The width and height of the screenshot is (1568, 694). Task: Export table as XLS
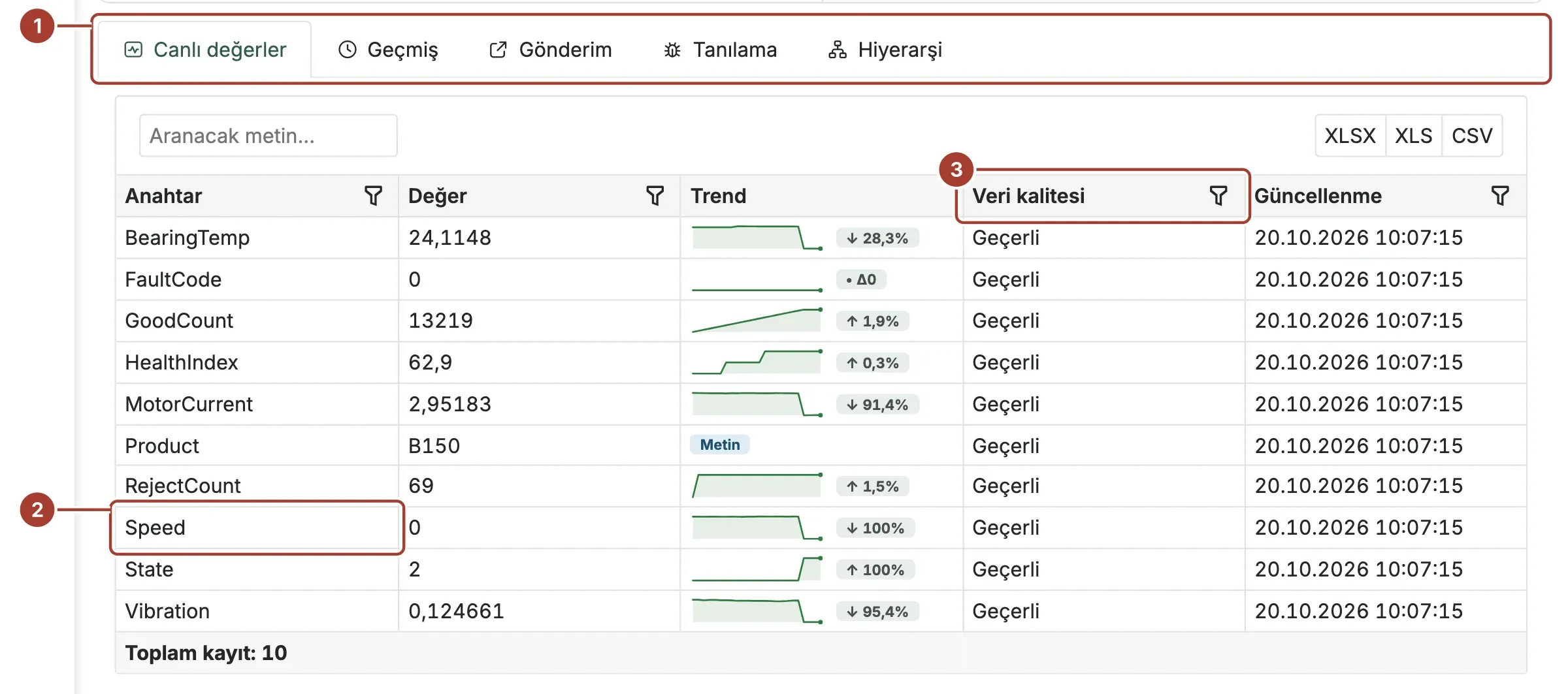tap(1414, 136)
